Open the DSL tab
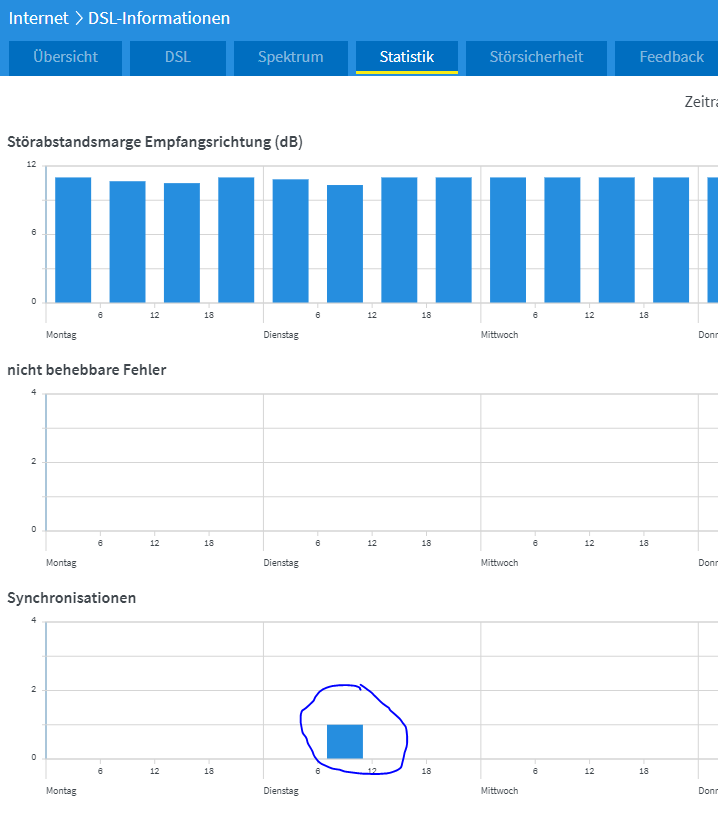 pyautogui.click(x=177, y=57)
